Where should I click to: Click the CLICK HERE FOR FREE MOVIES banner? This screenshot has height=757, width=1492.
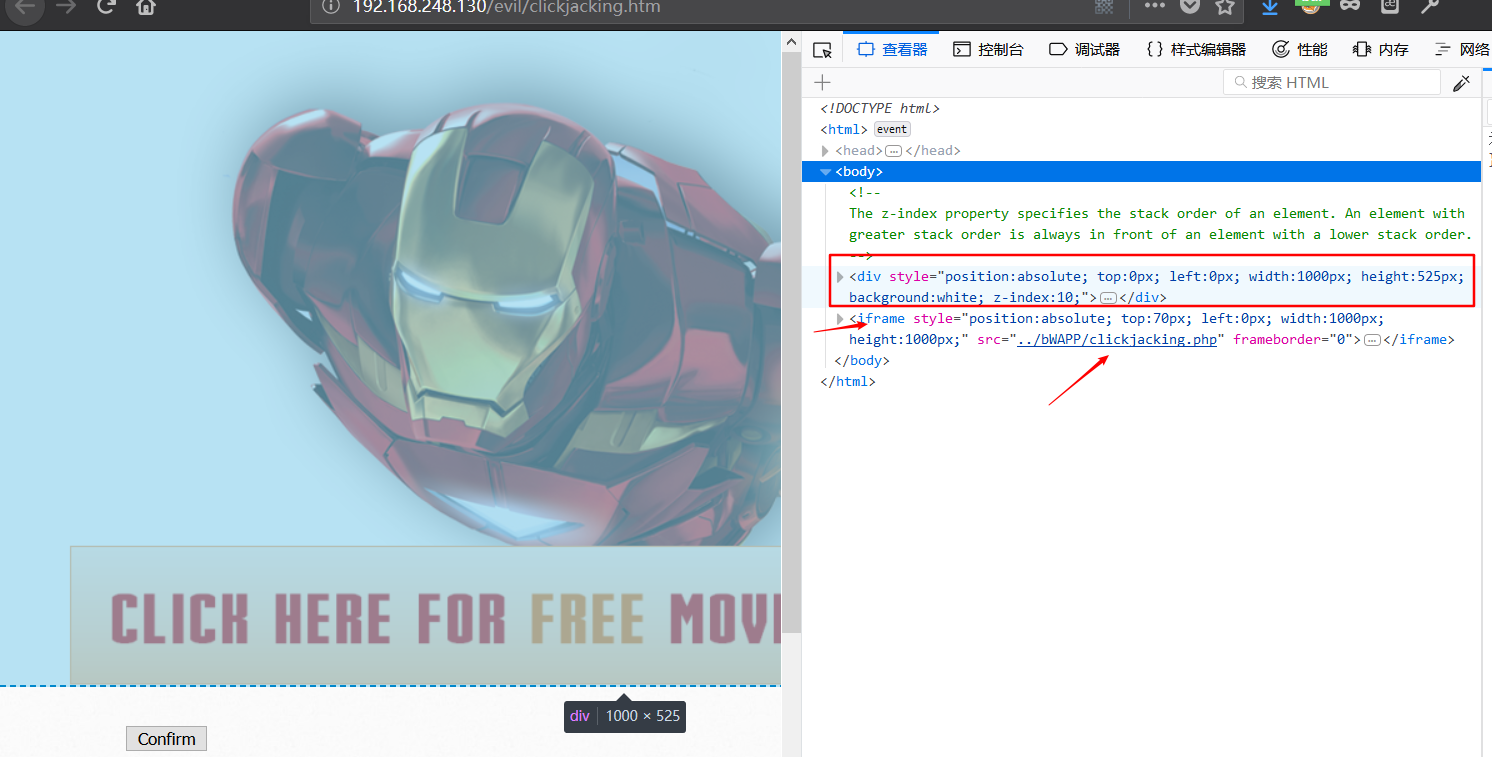425,615
